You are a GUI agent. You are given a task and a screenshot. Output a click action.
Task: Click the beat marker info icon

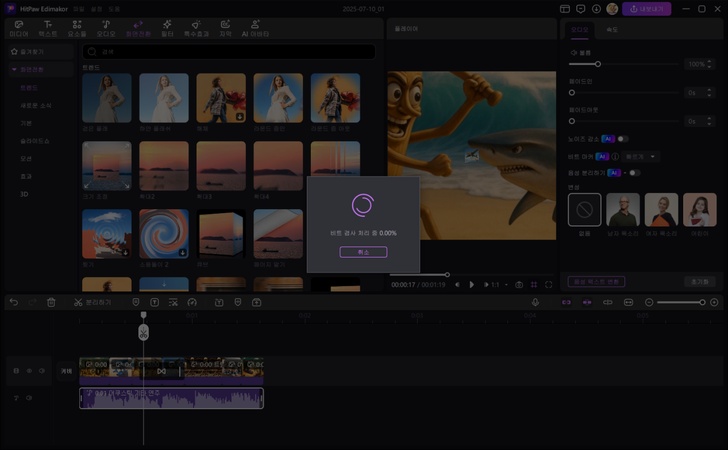coord(615,157)
